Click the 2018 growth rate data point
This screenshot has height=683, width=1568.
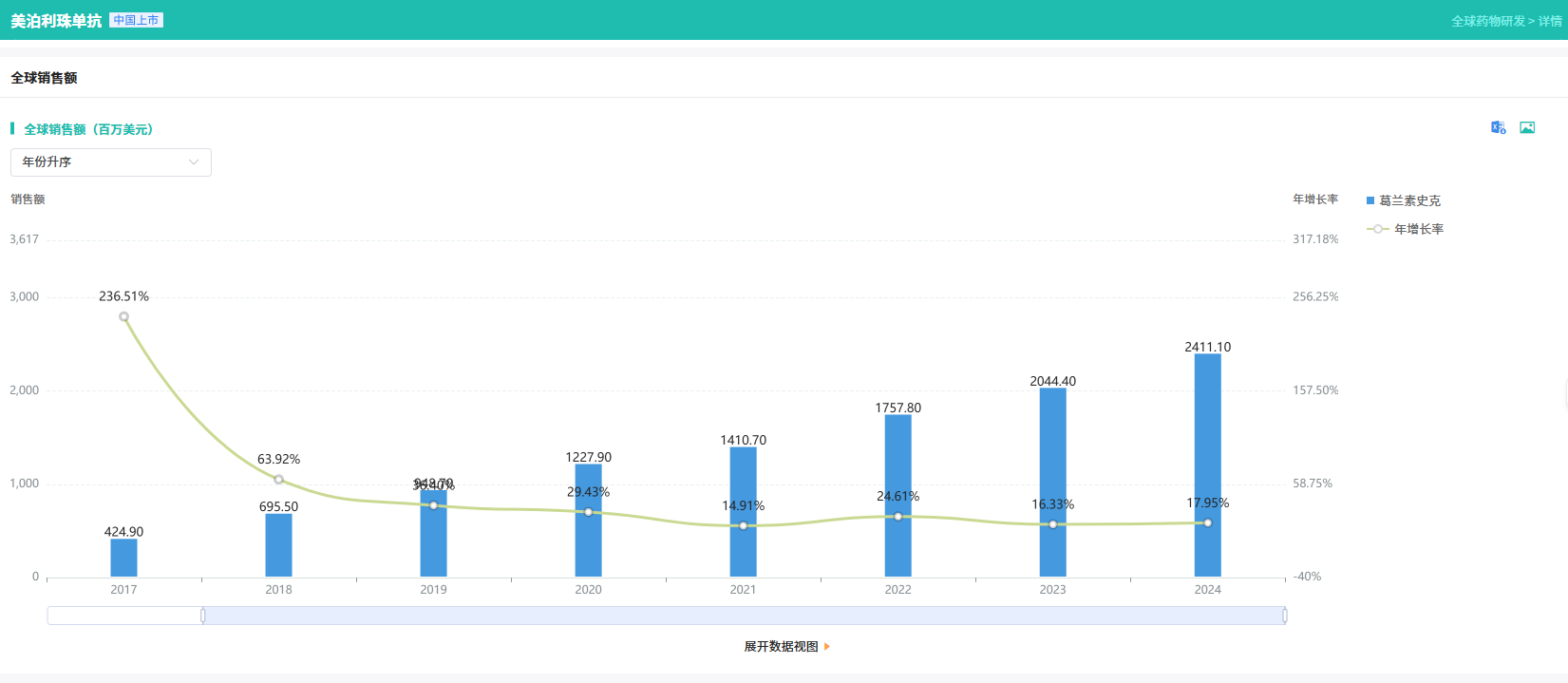[278, 480]
